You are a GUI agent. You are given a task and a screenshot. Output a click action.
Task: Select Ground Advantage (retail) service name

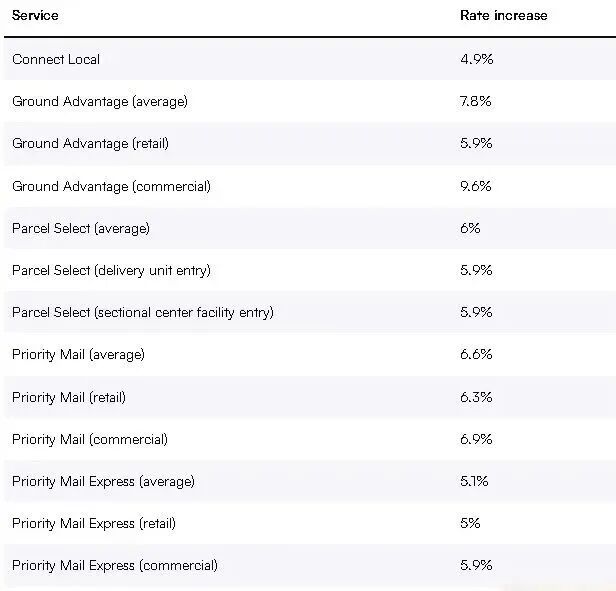click(x=90, y=144)
